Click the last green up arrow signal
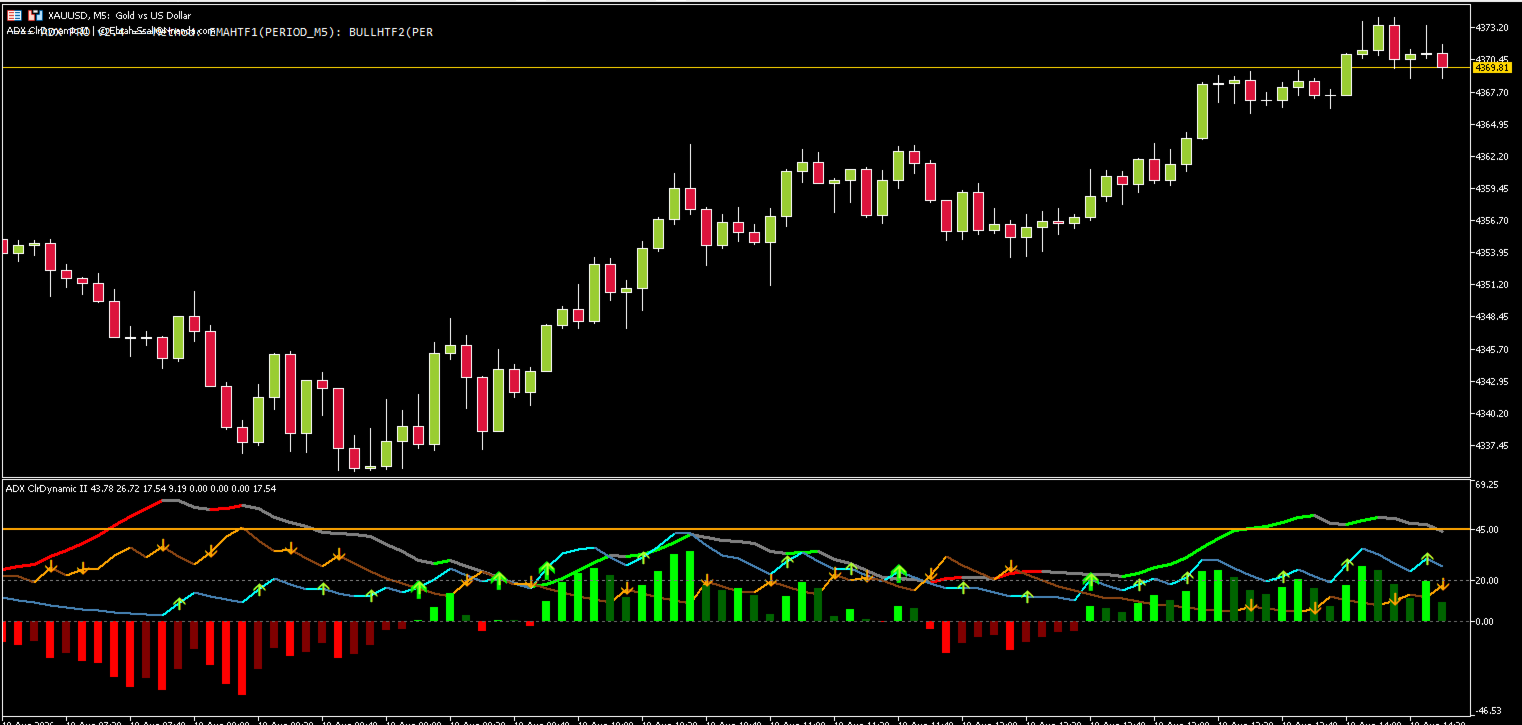This screenshot has height=725, width=1522. 1427,557
